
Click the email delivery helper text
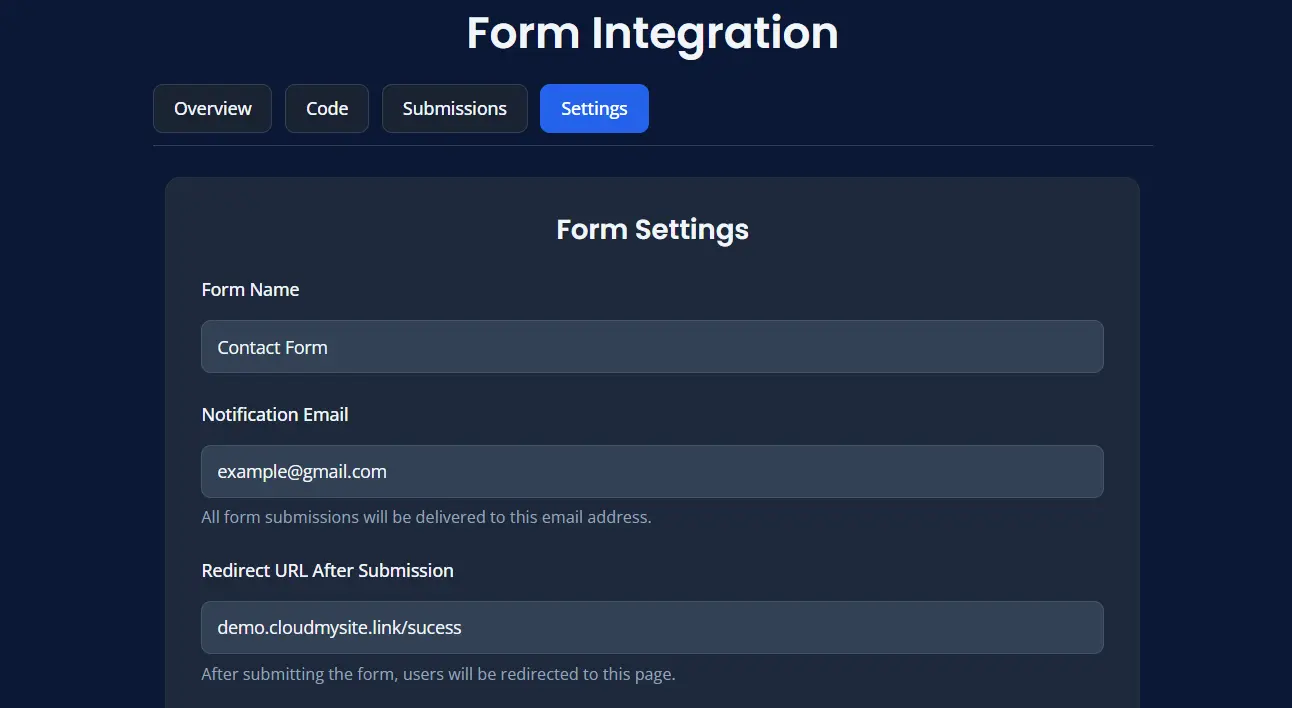pyautogui.click(x=426, y=518)
